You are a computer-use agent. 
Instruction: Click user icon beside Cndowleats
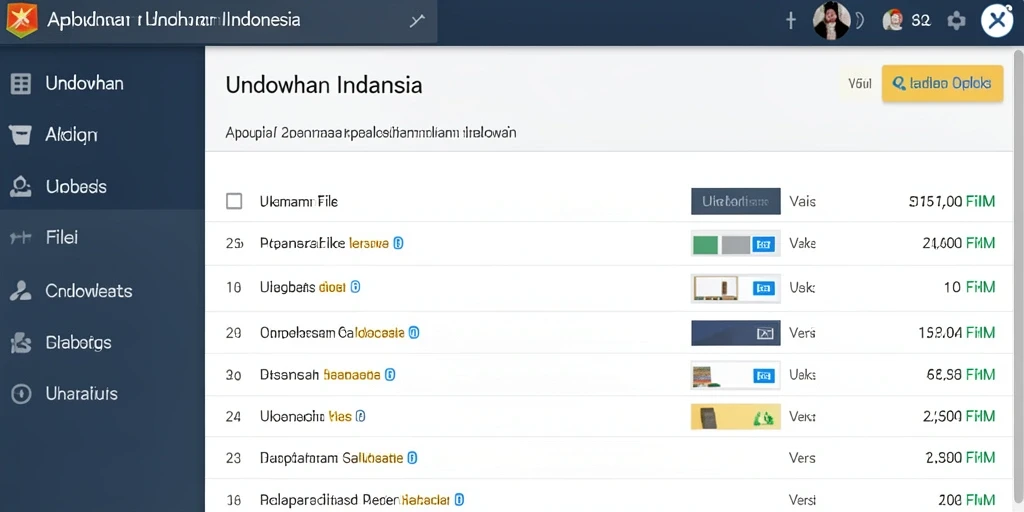[20, 291]
